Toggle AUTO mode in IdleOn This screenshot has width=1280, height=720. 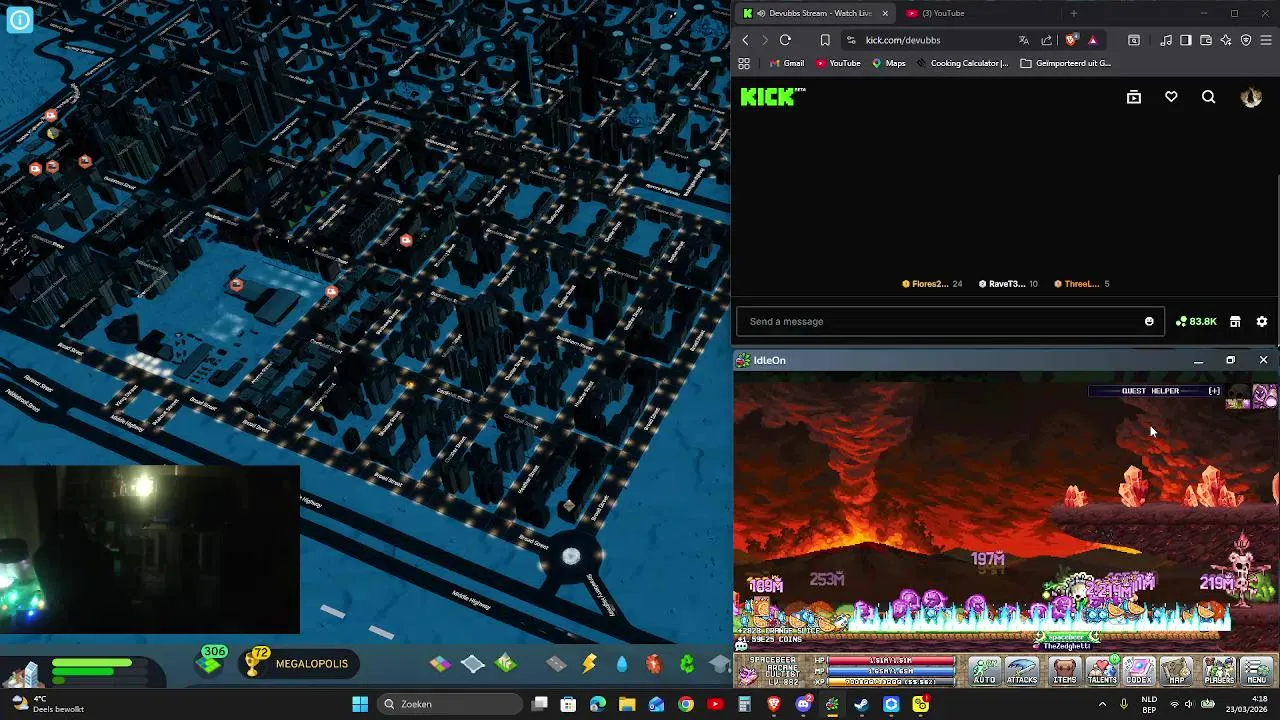(985, 669)
